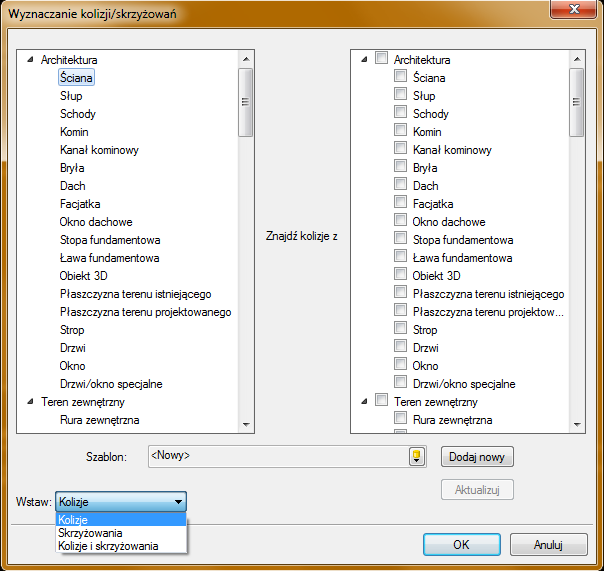This screenshot has width=604, height=571.
Task: Check the Okno dachowe checkbox
Action: click(x=401, y=220)
